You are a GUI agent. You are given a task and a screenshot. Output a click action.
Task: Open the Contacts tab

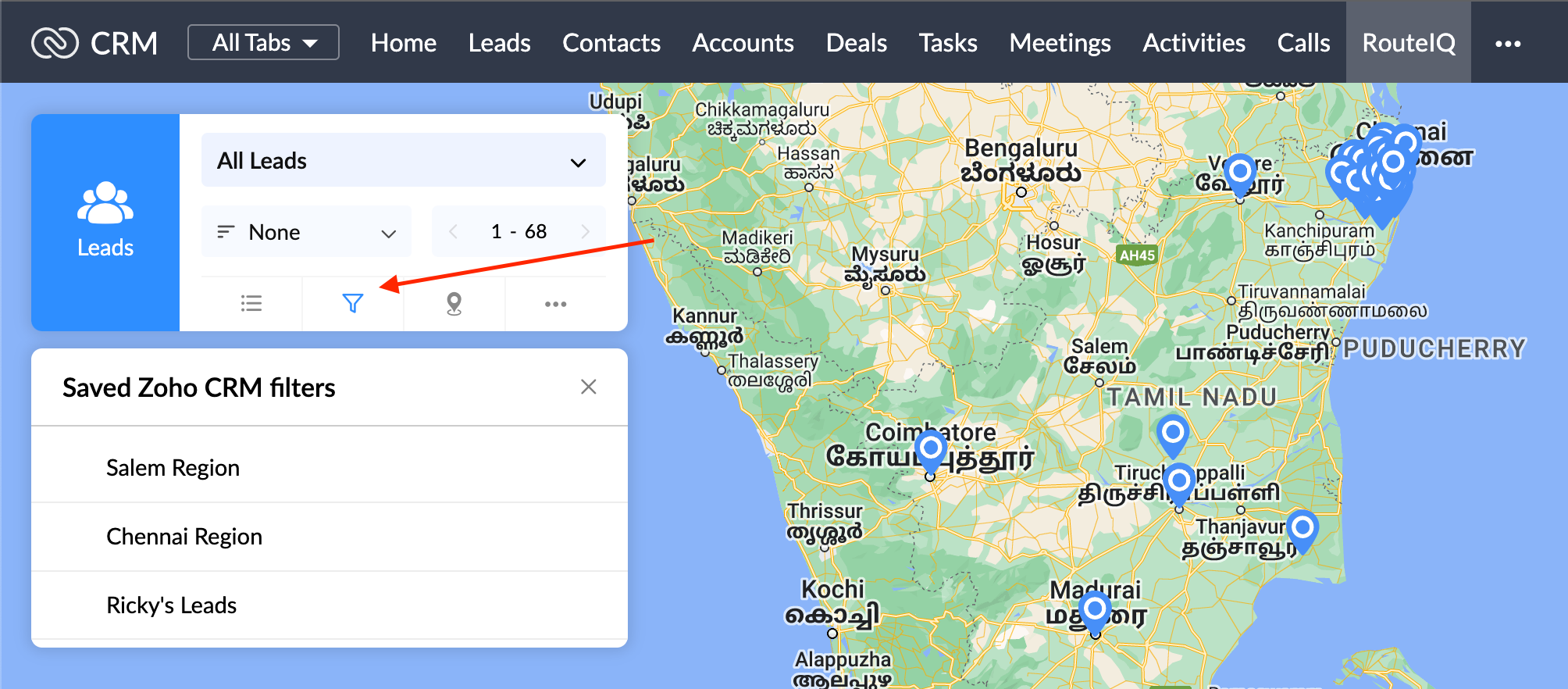pyautogui.click(x=611, y=43)
